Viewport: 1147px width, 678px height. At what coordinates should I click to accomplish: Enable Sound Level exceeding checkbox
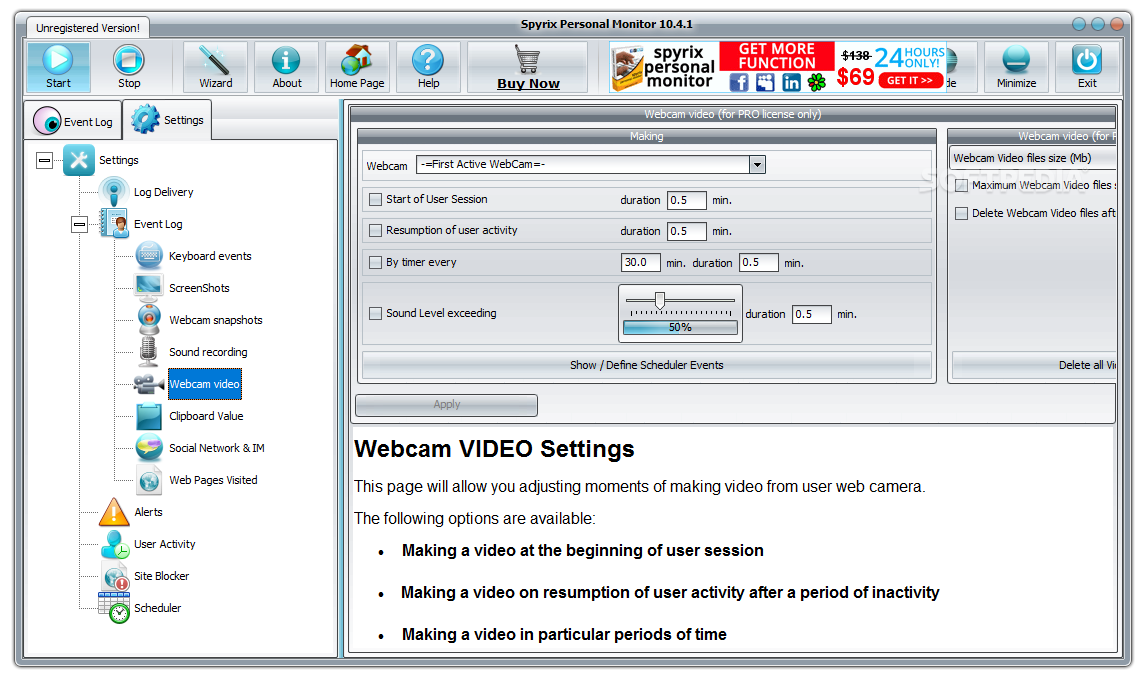(376, 313)
